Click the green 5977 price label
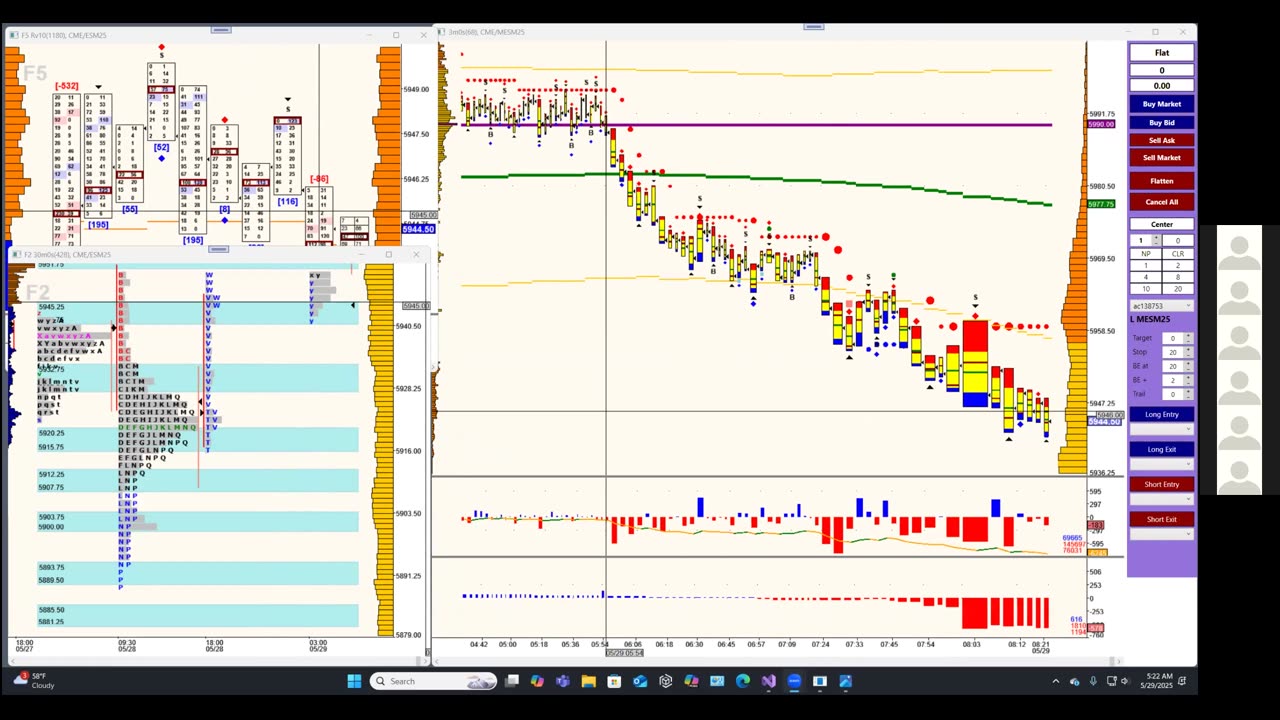The image size is (1280, 720). point(1101,204)
